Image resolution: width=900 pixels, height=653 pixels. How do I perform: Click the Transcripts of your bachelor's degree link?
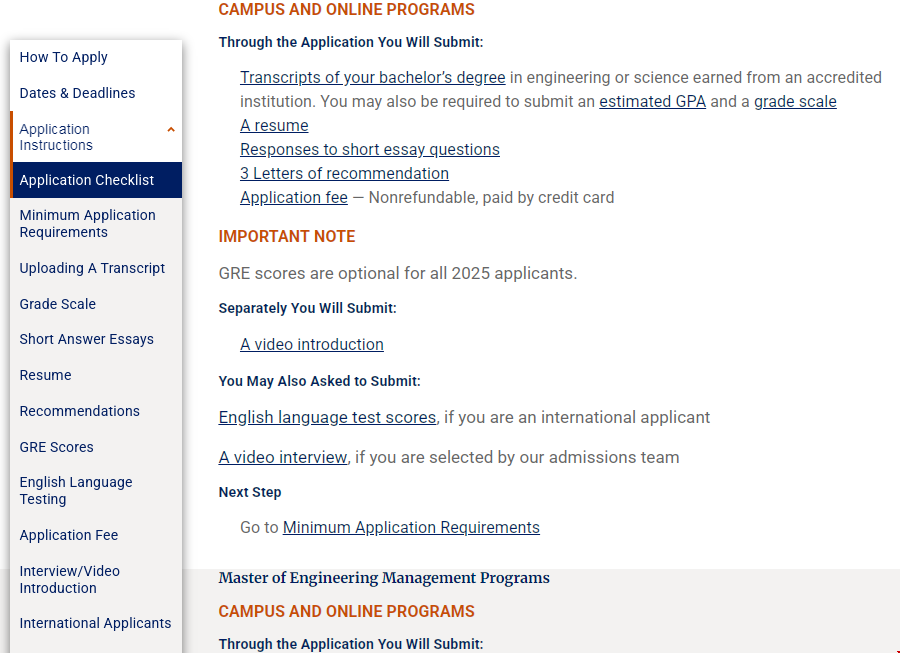tap(372, 77)
